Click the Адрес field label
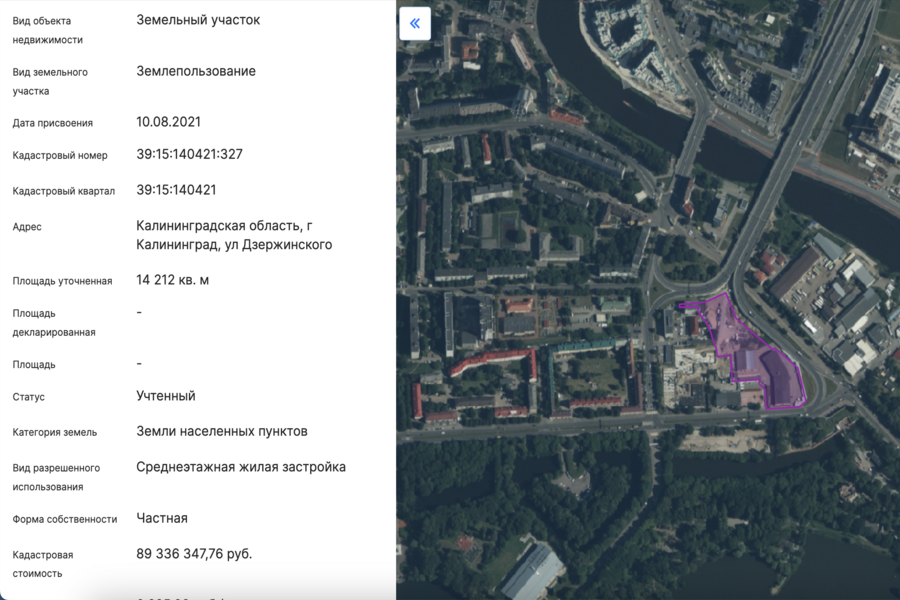 [27, 227]
